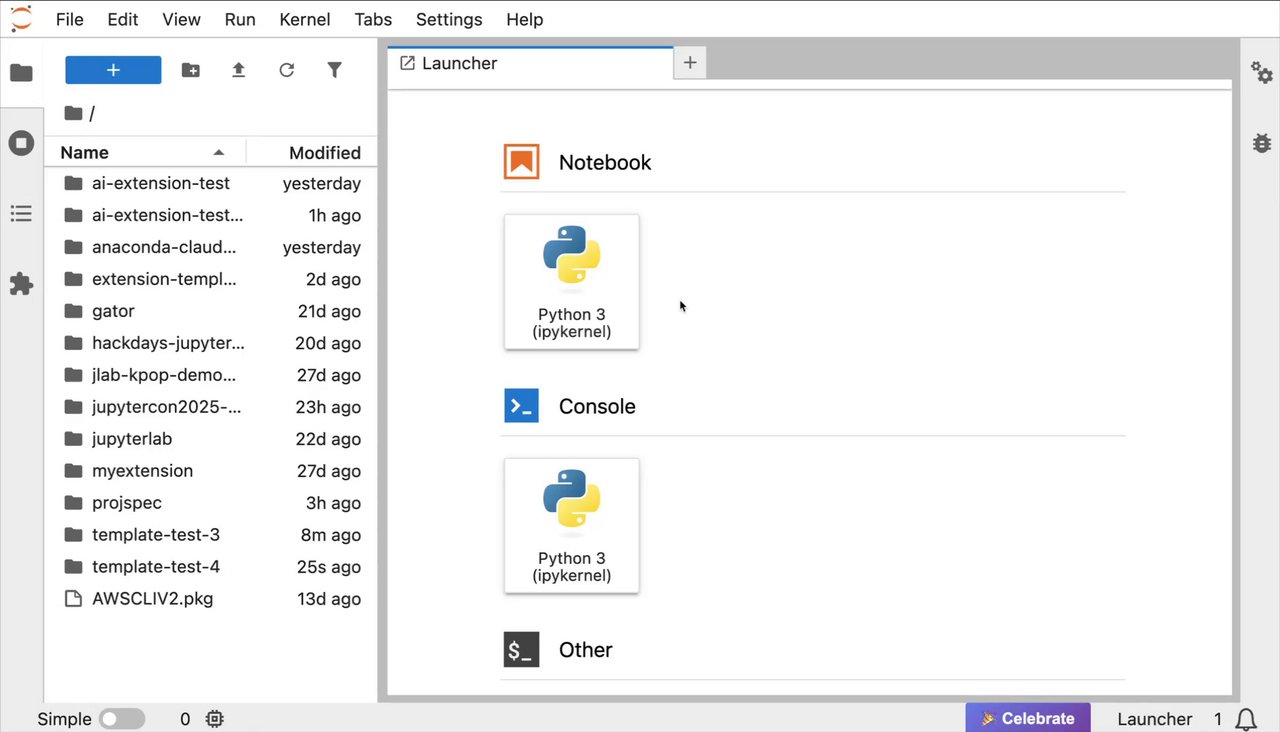Select the hackdays-jupyter... folder
1280x732 pixels.
point(211,343)
